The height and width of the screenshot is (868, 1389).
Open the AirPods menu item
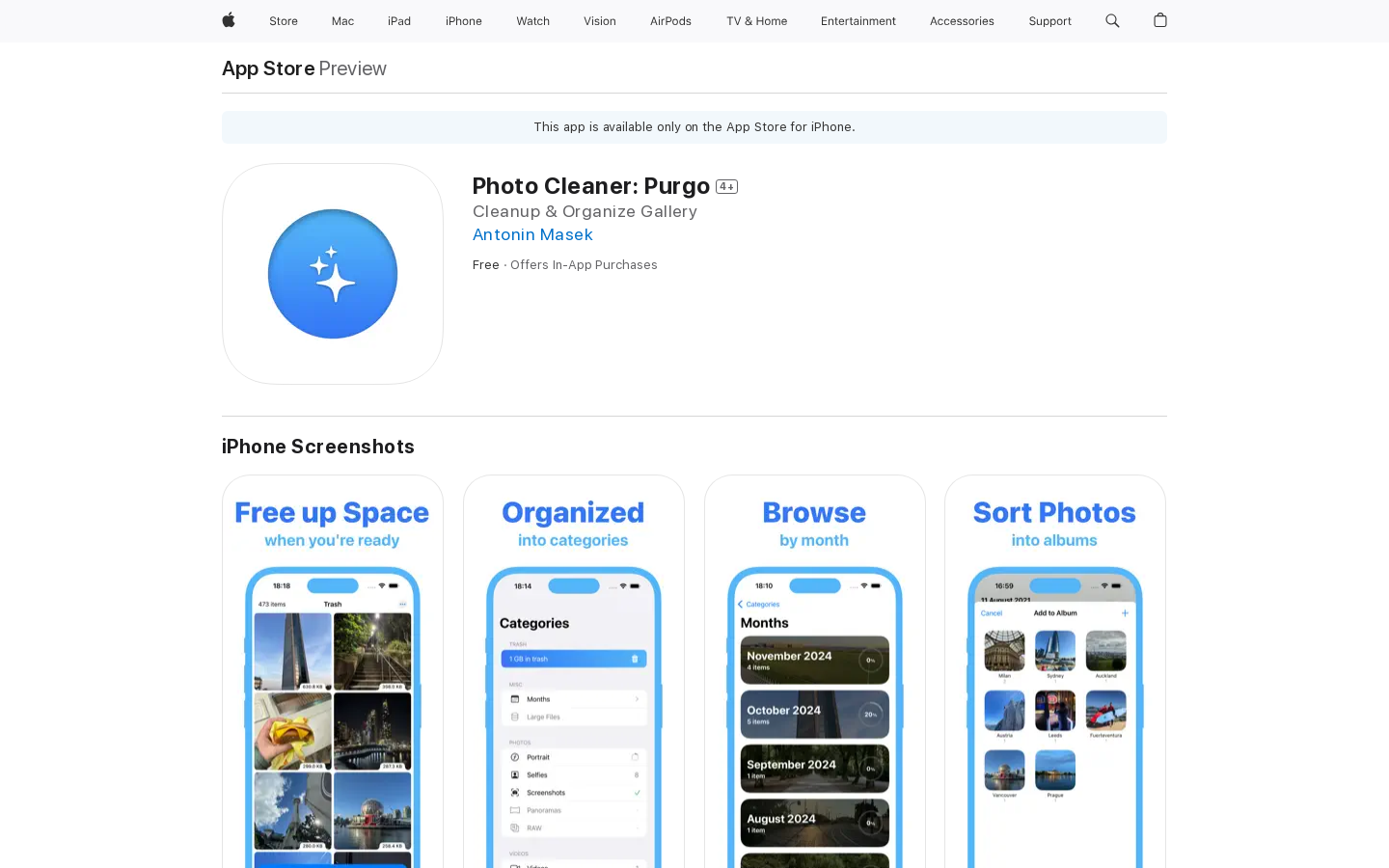(x=670, y=21)
